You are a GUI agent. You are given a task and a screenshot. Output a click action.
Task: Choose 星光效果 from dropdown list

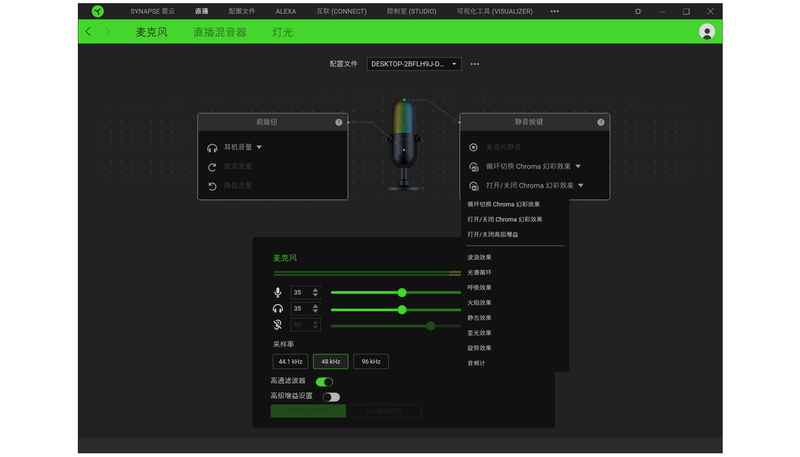[x=480, y=333]
